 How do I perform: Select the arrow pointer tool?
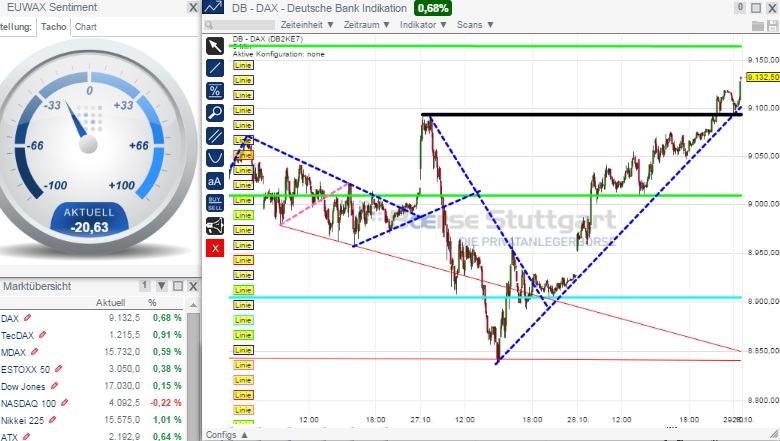tap(215, 46)
